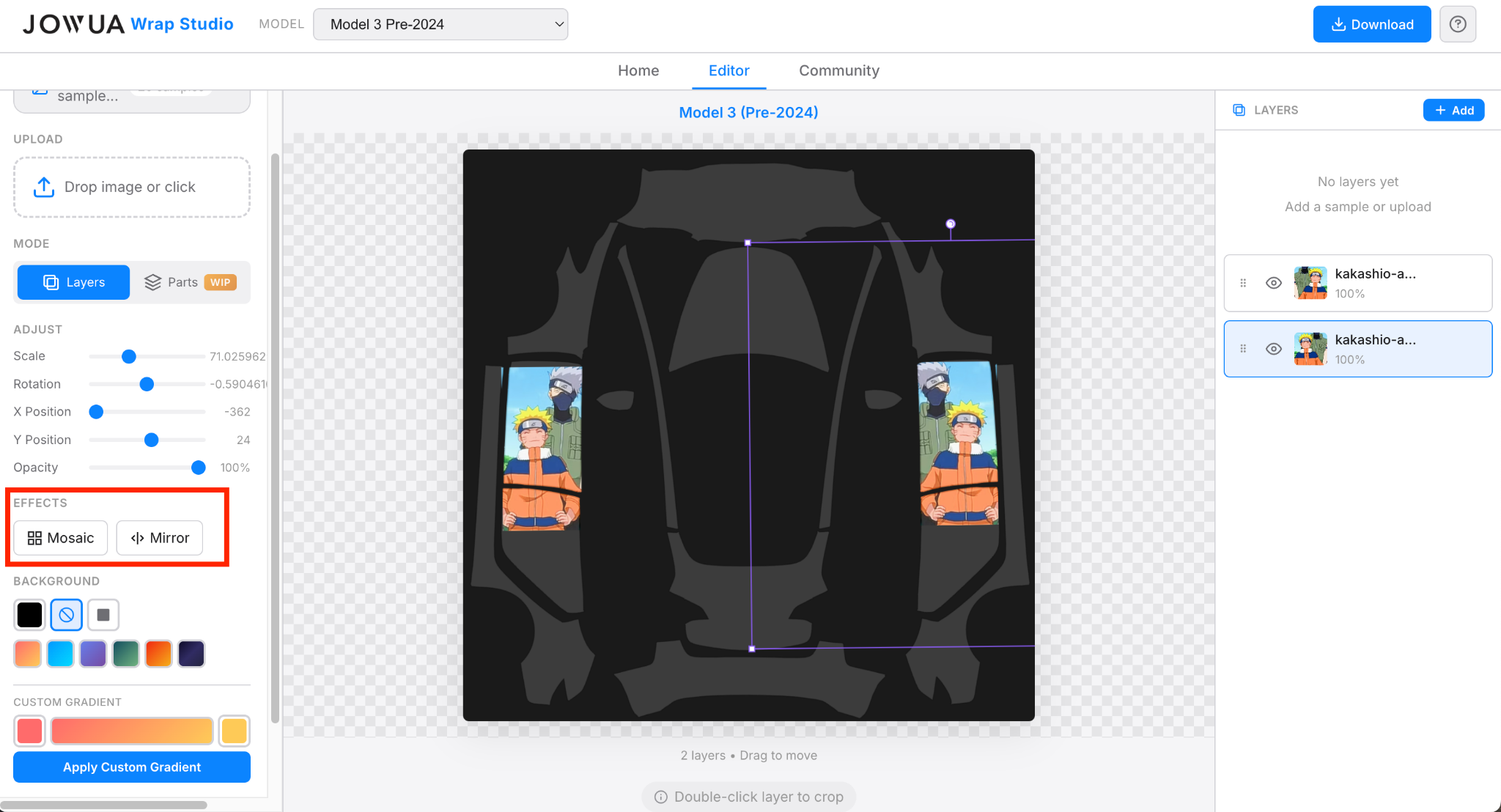This screenshot has width=1501, height=812.
Task: Click drag handle of selected kakashio layer
Action: click(1243, 349)
